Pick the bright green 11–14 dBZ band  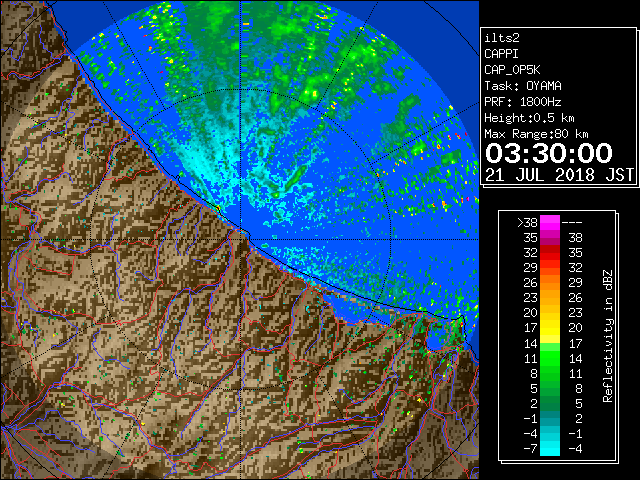coord(550,358)
